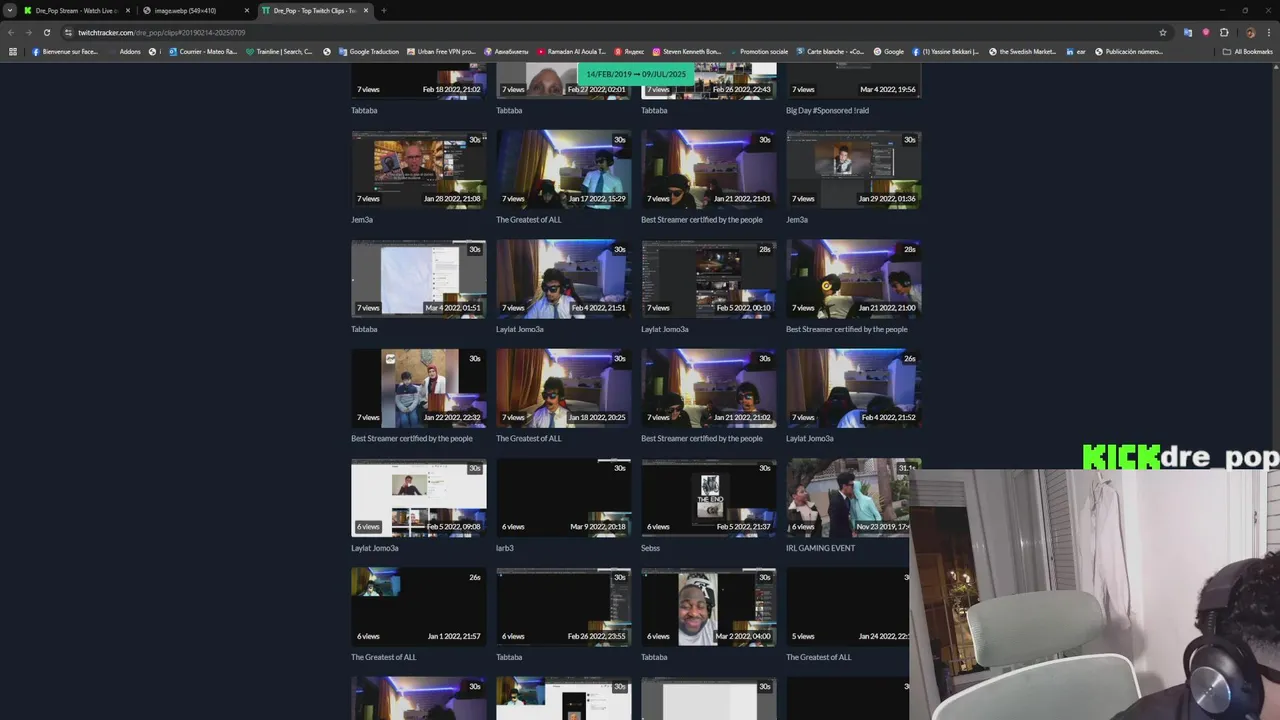Play Jem3a clip from Jan 28 2022
This screenshot has width=1280, height=720.
click(419, 169)
